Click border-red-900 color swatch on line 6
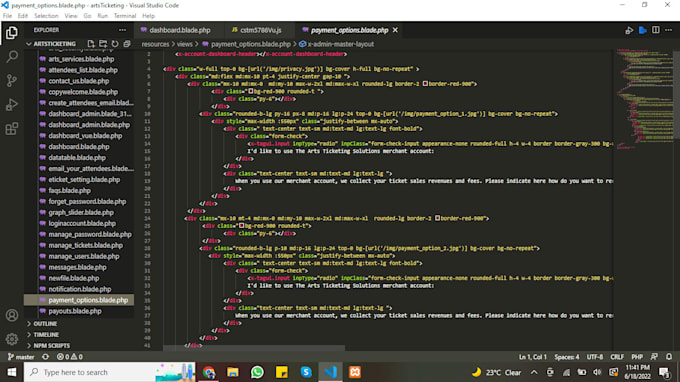The height and width of the screenshot is (382, 680). [425, 84]
